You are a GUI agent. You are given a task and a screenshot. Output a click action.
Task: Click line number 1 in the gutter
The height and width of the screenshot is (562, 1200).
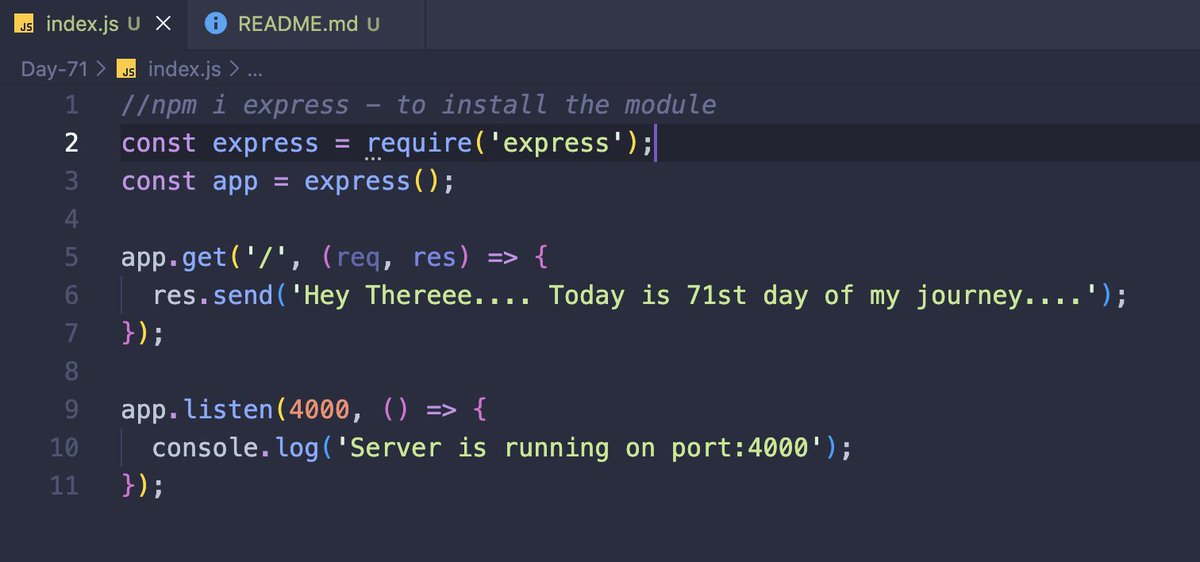click(70, 105)
